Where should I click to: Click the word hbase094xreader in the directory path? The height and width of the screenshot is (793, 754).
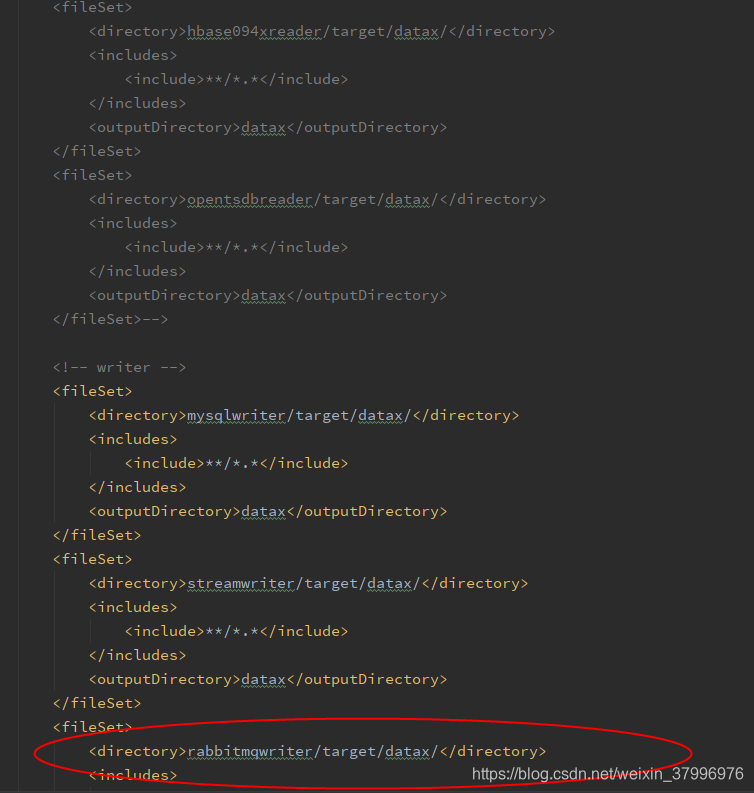coord(254,31)
